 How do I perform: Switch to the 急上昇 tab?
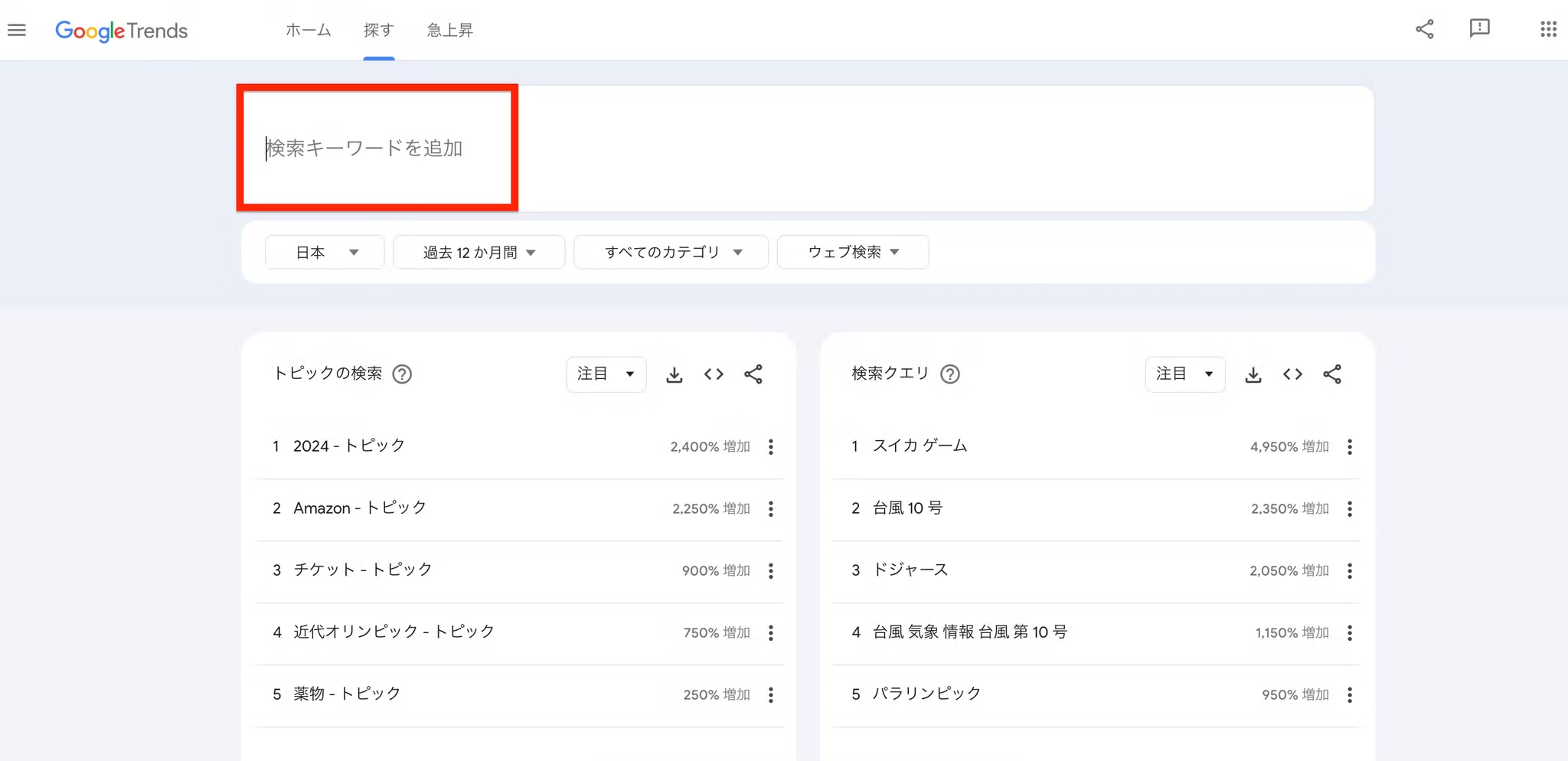point(450,30)
